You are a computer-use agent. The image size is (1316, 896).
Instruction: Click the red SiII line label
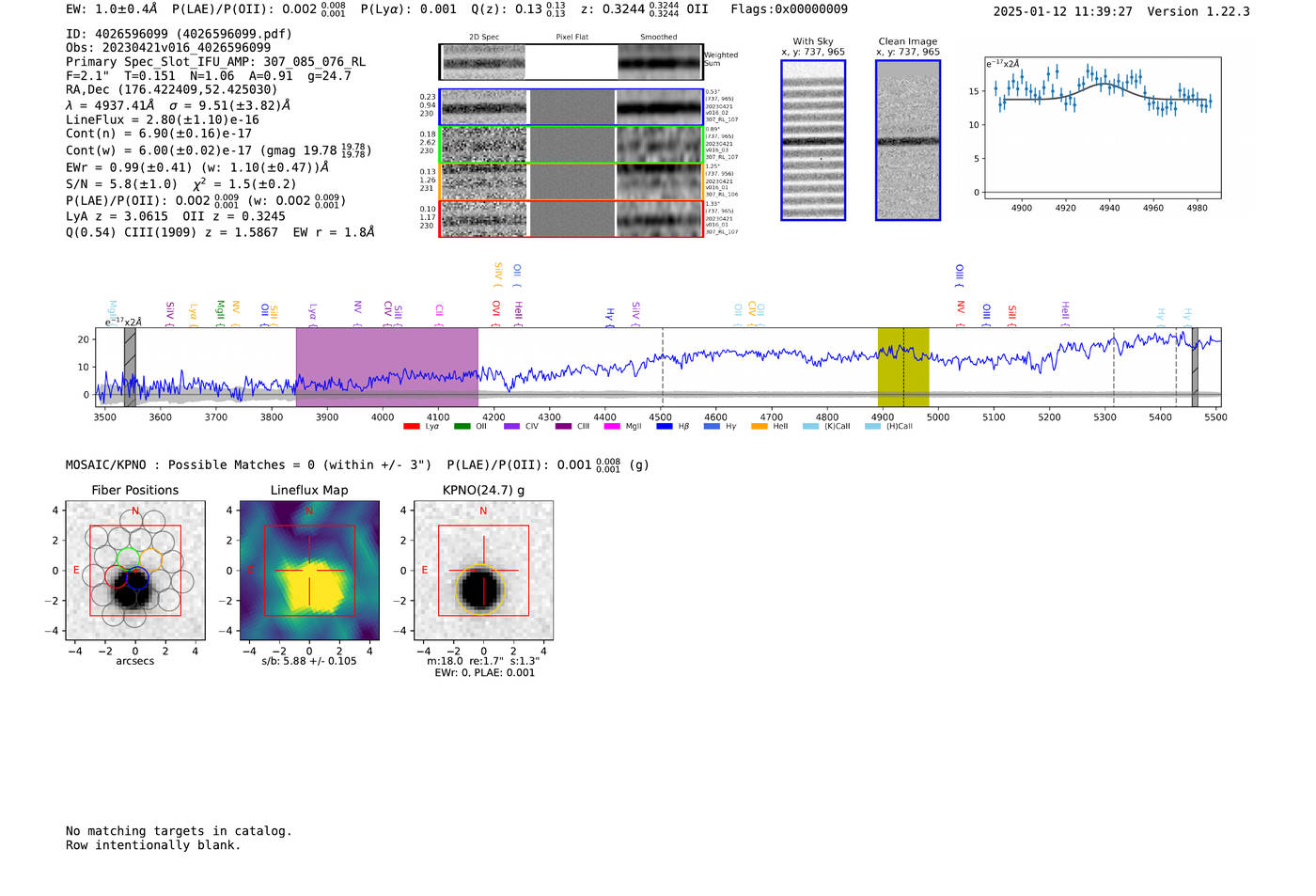pos(1012,314)
